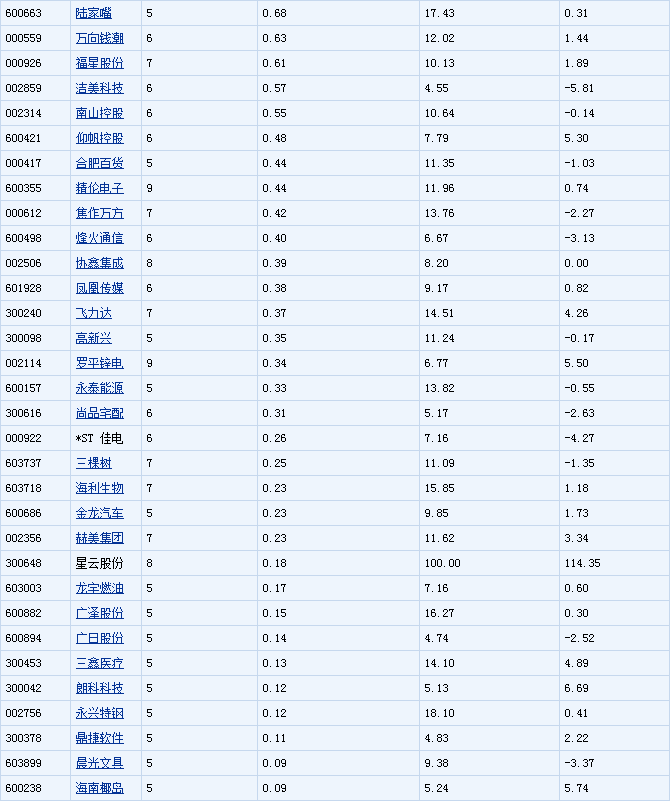Open the 罗平锌电 stock link
Viewport: 670px width, 801px height.
coord(100,363)
